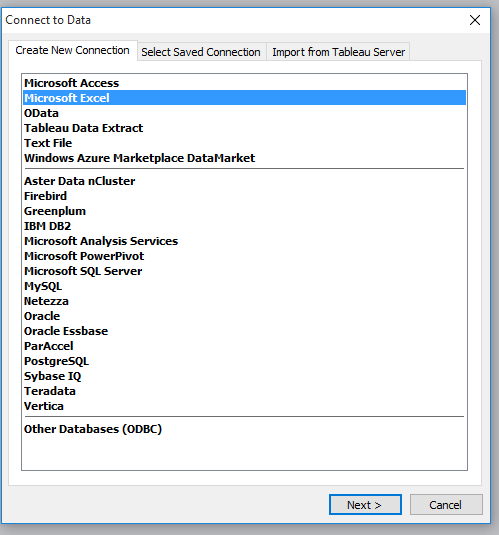The width and height of the screenshot is (499, 535).
Task: Pick Microsoft Analysis Services
Action: click(244, 241)
